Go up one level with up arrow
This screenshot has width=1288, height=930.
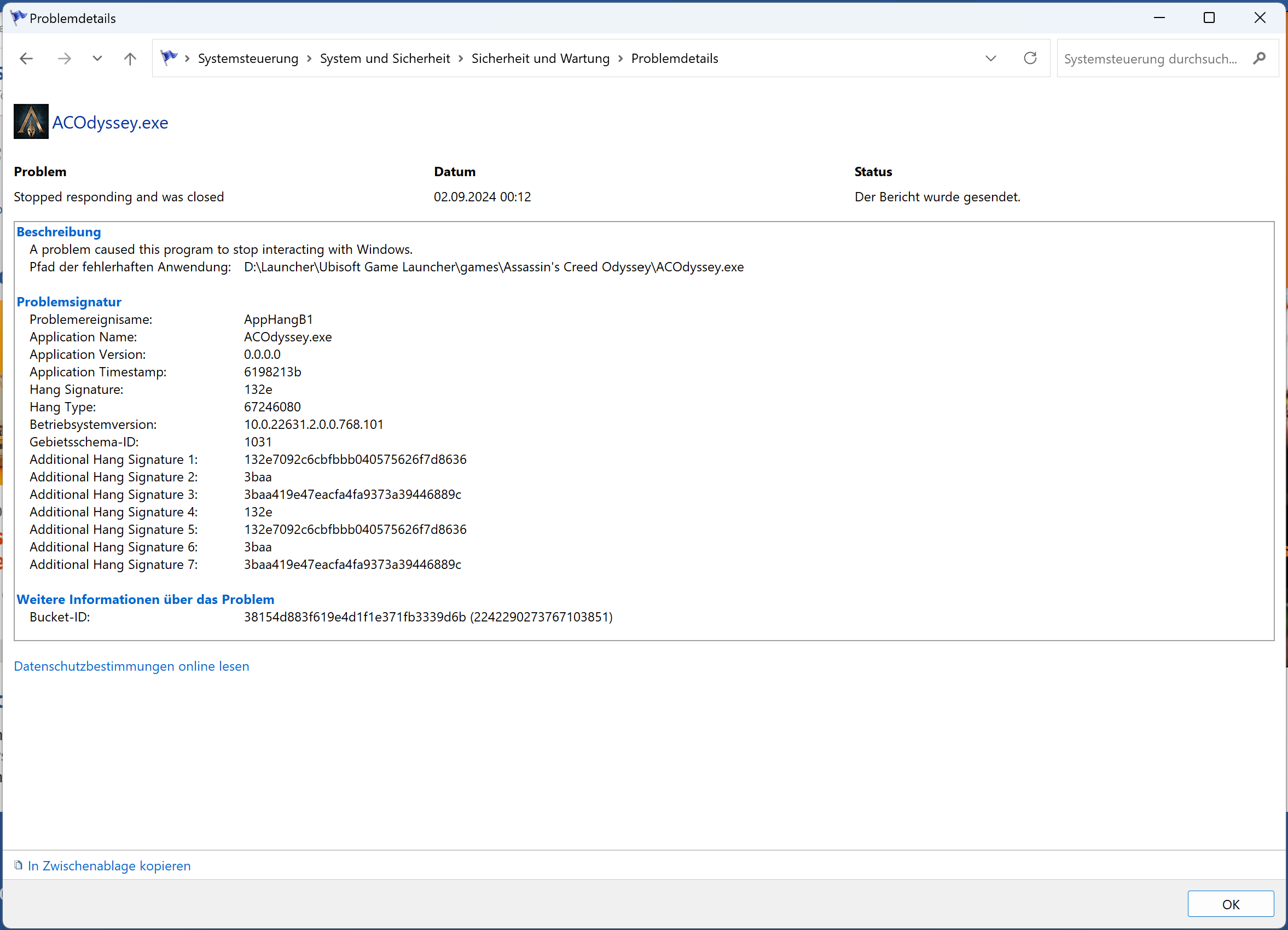click(x=130, y=59)
